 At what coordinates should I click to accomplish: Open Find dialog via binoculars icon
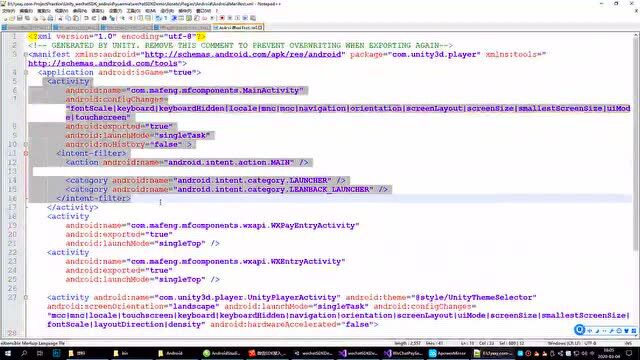click(x=104, y=18)
